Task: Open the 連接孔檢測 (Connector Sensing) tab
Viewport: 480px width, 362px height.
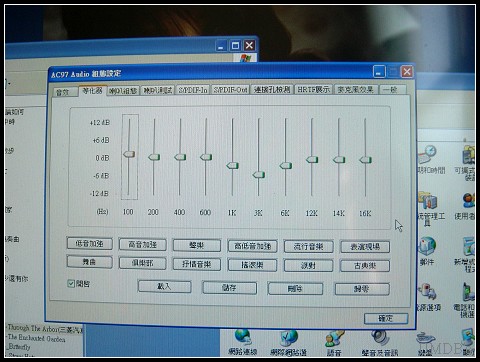Action: click(272, 89)
